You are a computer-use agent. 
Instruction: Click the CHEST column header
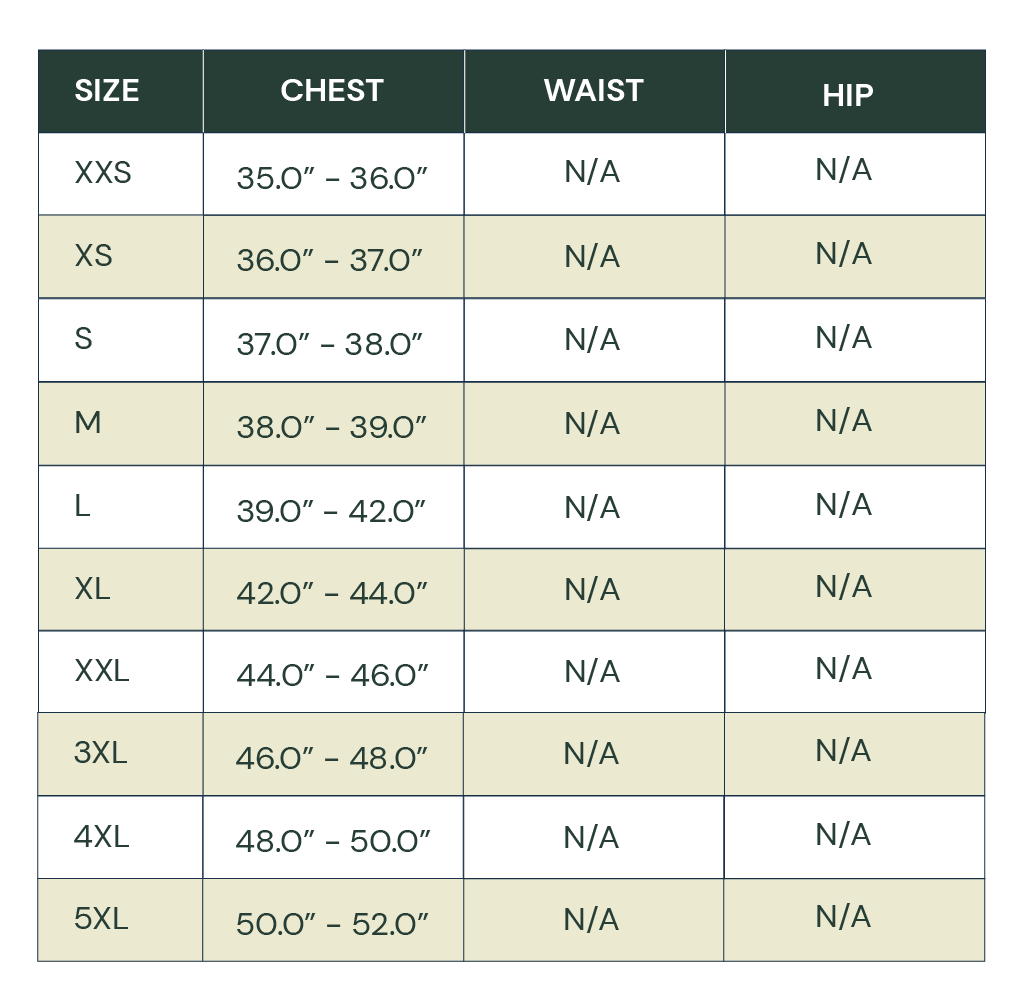(332, 91)
